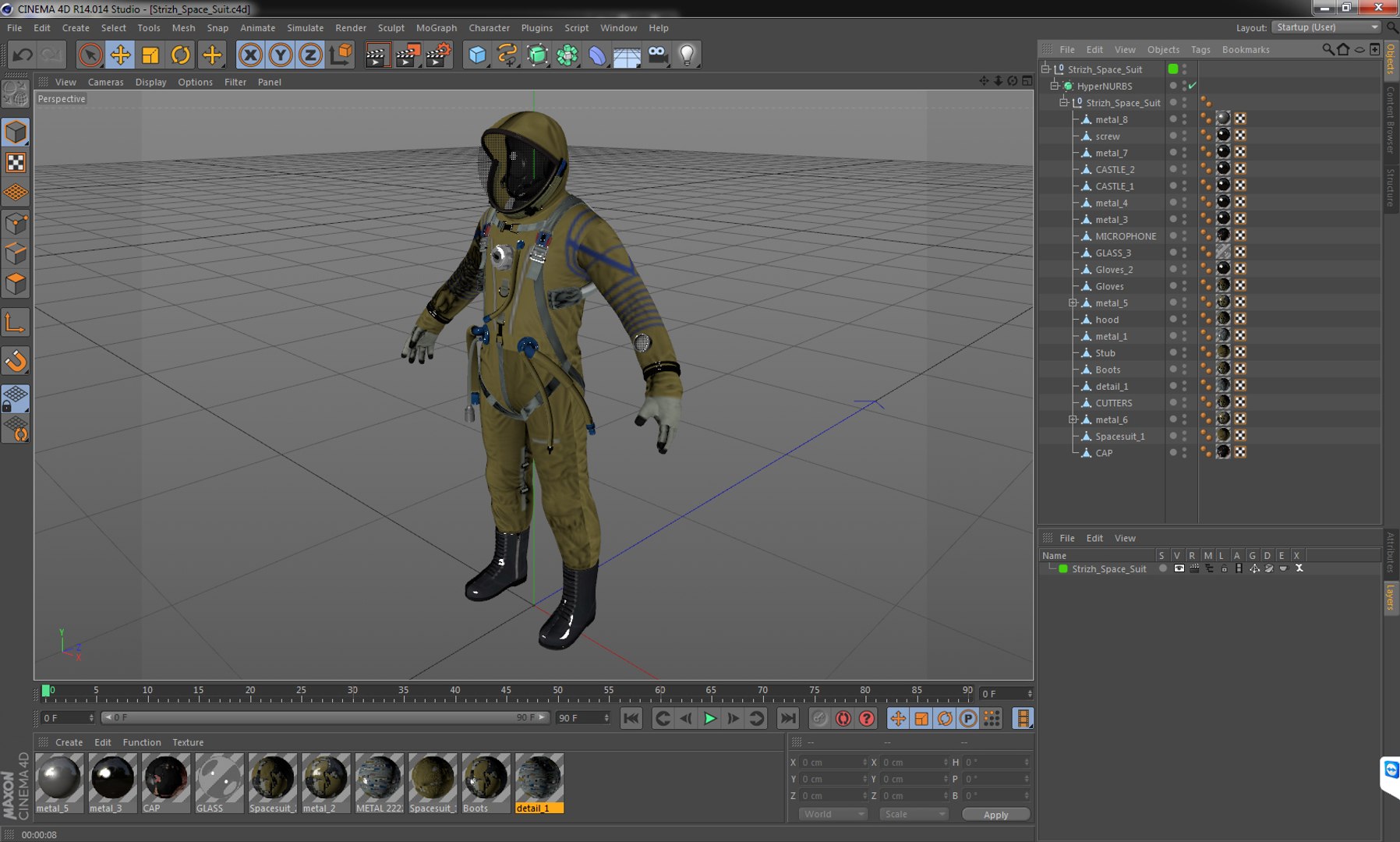Image resolution: width=1400 pixels, height=842 pixels.
Task: Expand the metal_6 object node
Action: pos(1073,419)
